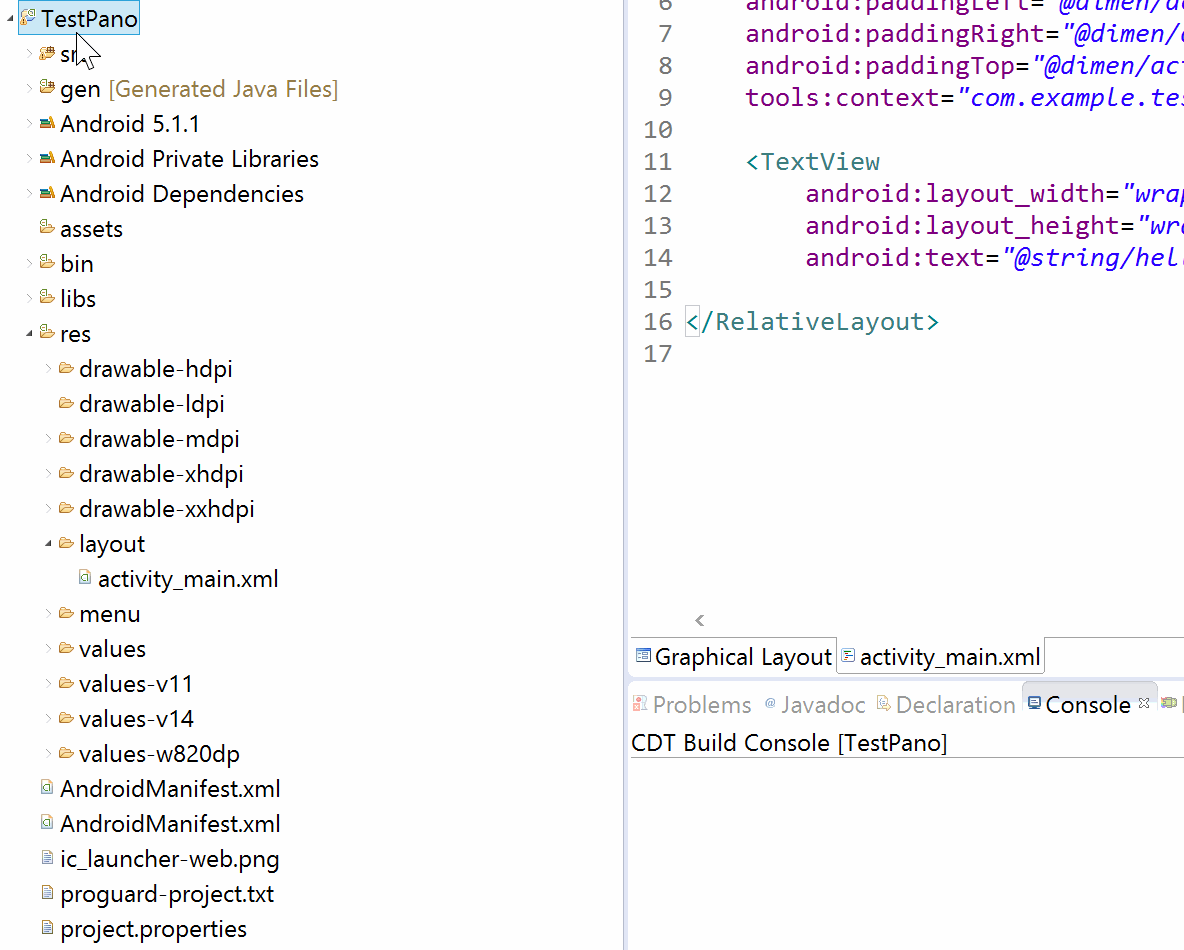Viewport: 1184px width, 950px height.
Task: Open the Problems tab
Action: [x=692, y=705]
